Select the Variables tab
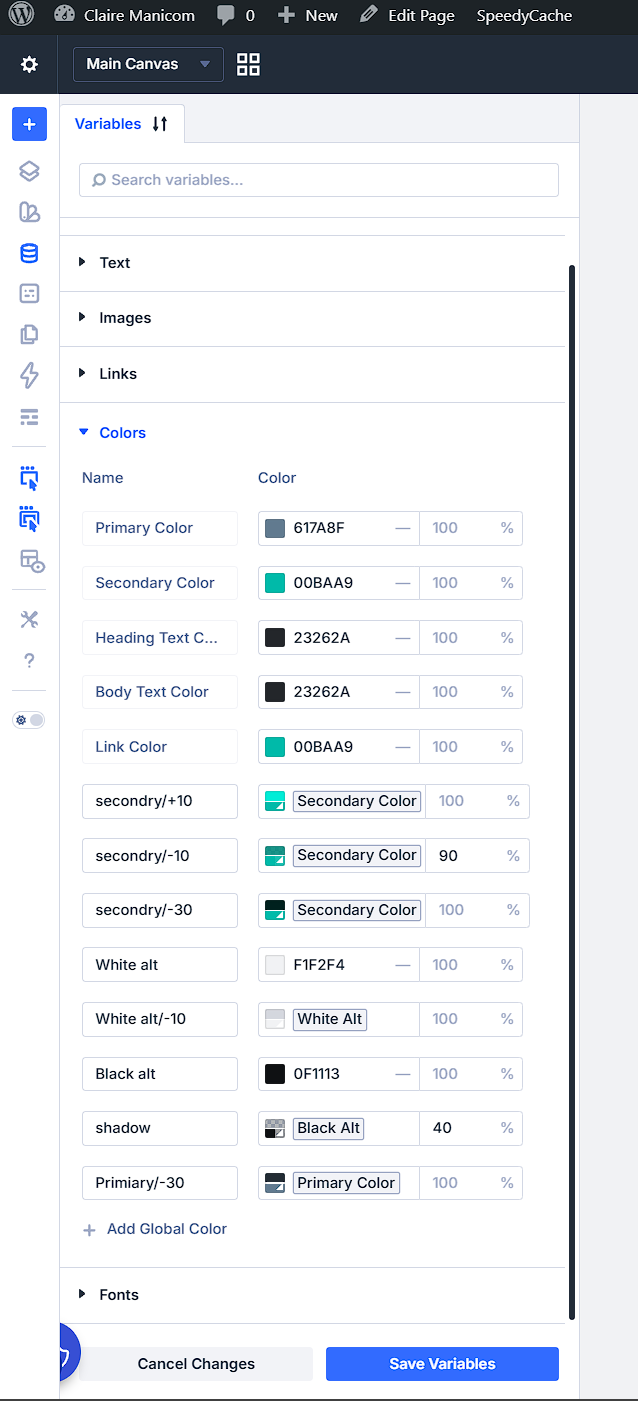The width and height of the screenshot is (638, 1401). (122, 124)
